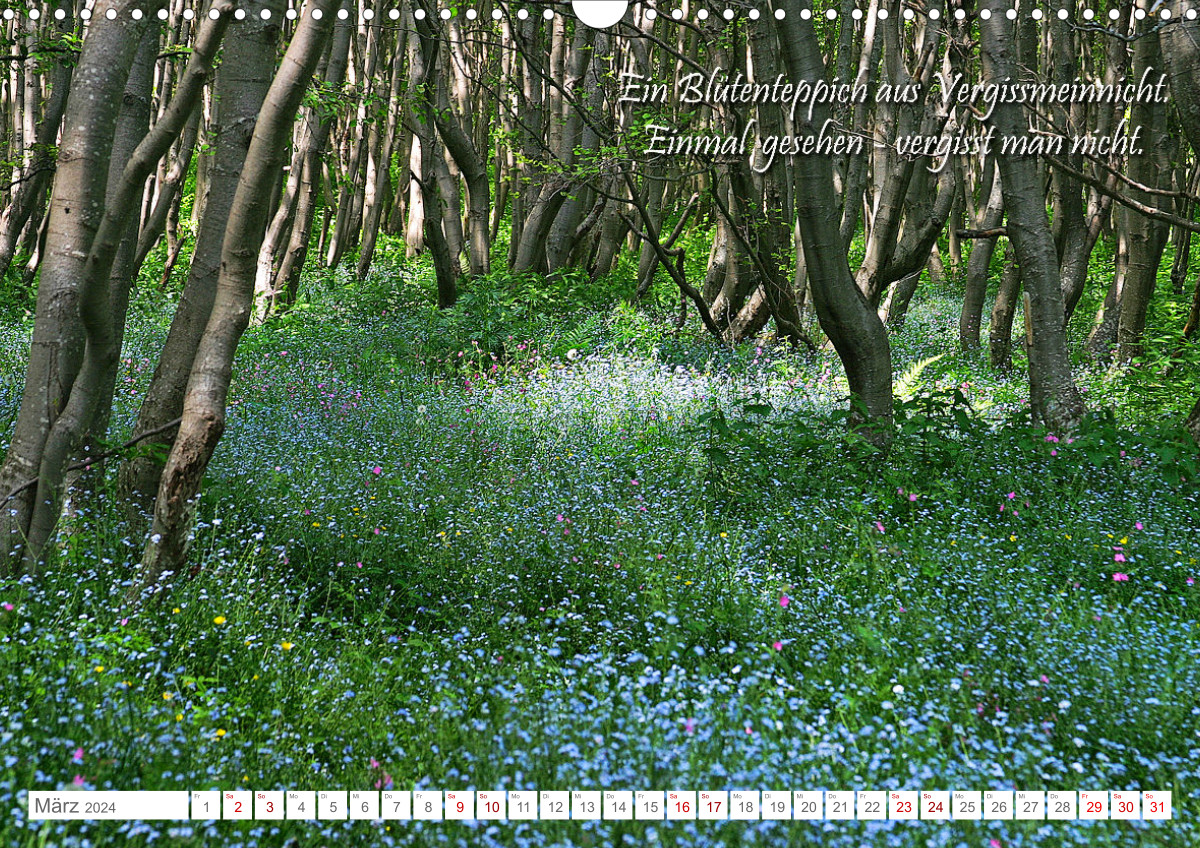Select the red Friday cell numbered 29

click(1094, 805)
